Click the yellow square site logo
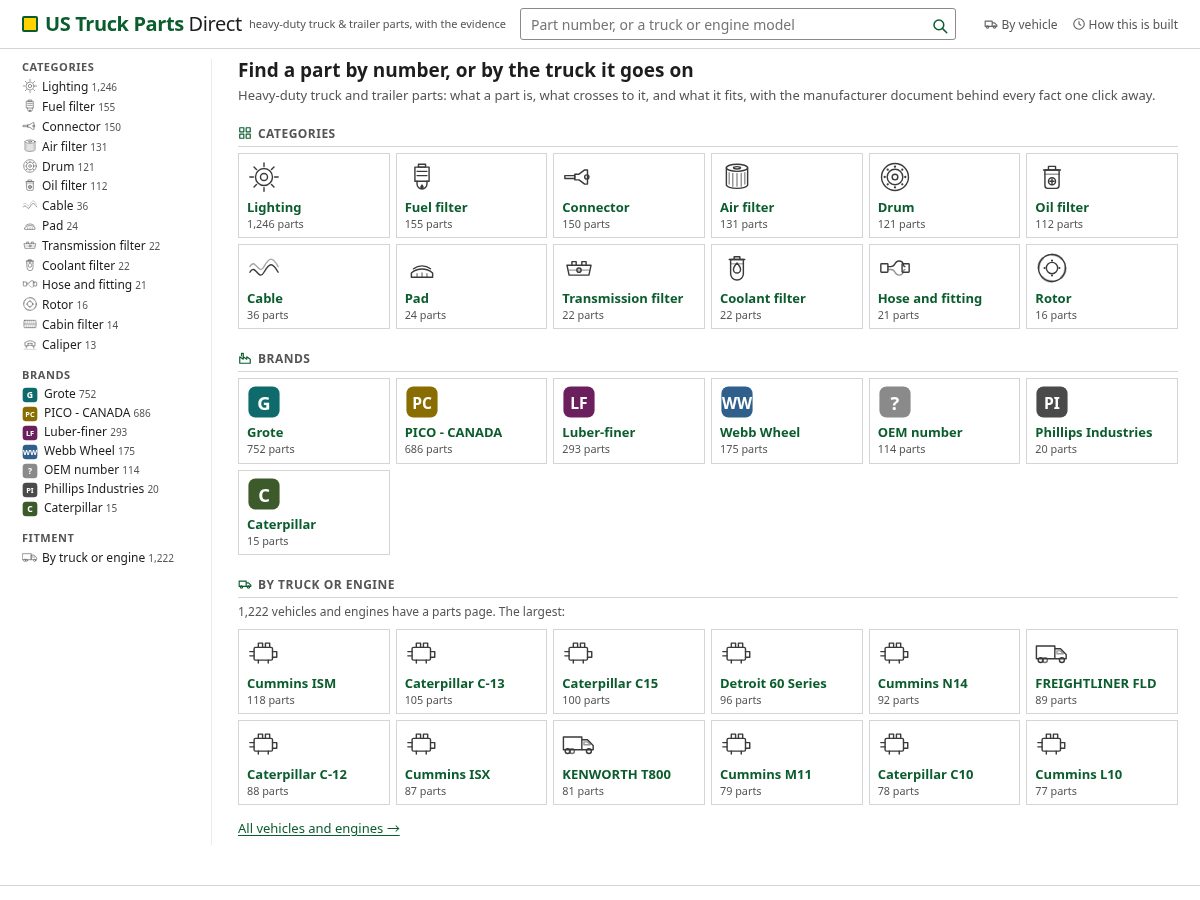This screenshot has width=1200, height=900. click(x=30, y=24)
